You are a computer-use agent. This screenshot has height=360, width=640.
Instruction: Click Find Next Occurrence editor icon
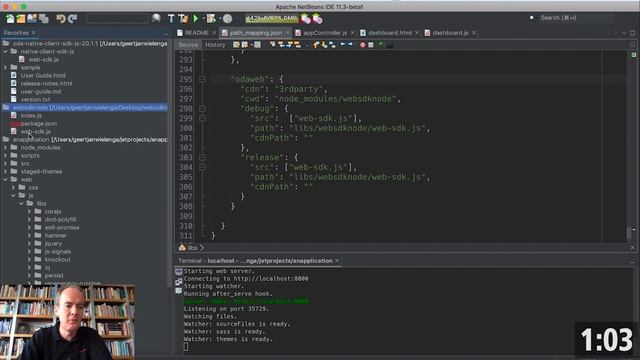click(289, 44)
